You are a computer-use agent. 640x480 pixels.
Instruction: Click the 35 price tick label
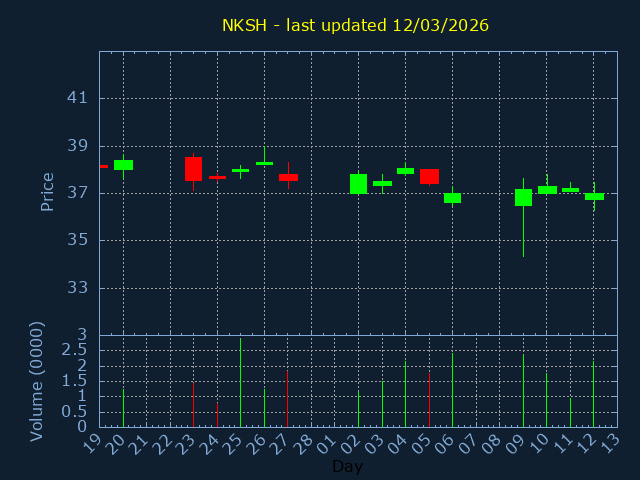coord(78,240)
